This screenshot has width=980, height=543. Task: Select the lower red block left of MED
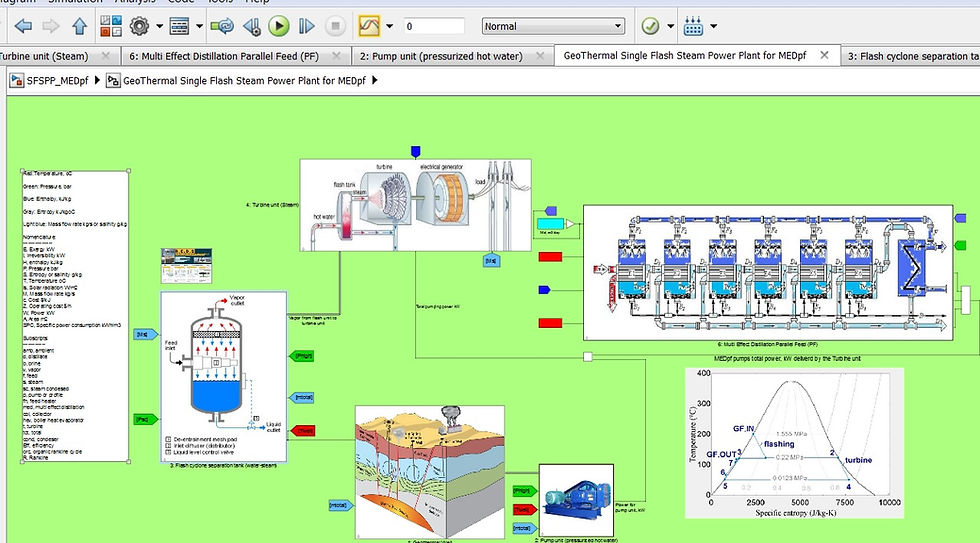[x=551, y=323]
